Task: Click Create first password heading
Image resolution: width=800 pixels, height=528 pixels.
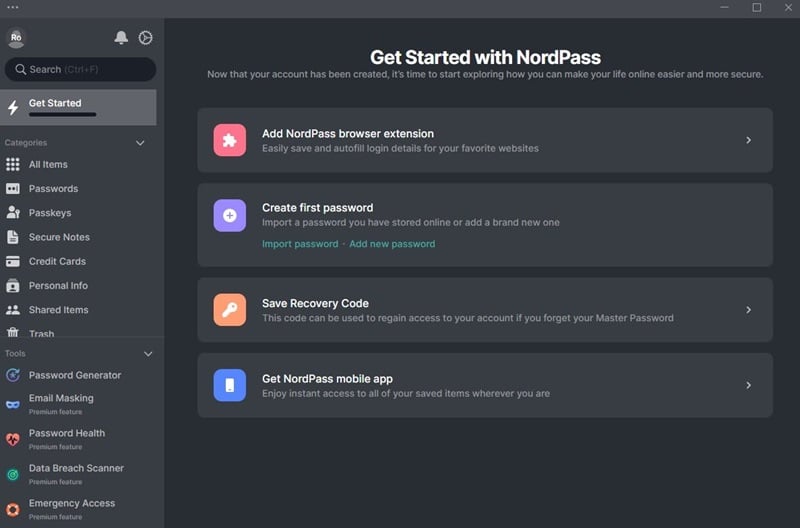Action: click(x=317, y=208)
